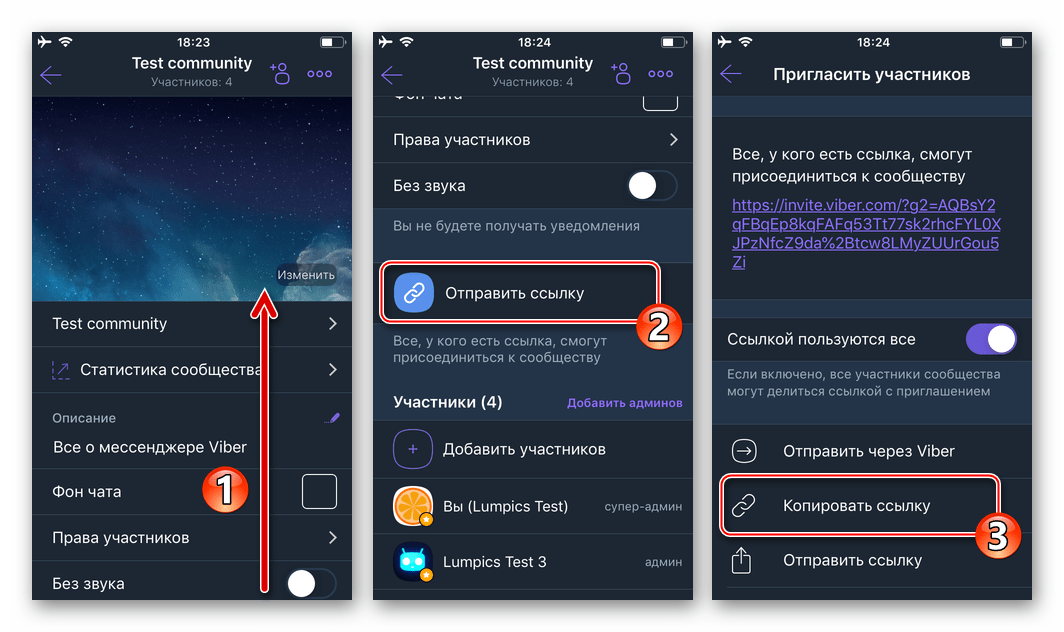Tap pencil icon to edit Описание

pyautogui.click(x=332, y=418)
